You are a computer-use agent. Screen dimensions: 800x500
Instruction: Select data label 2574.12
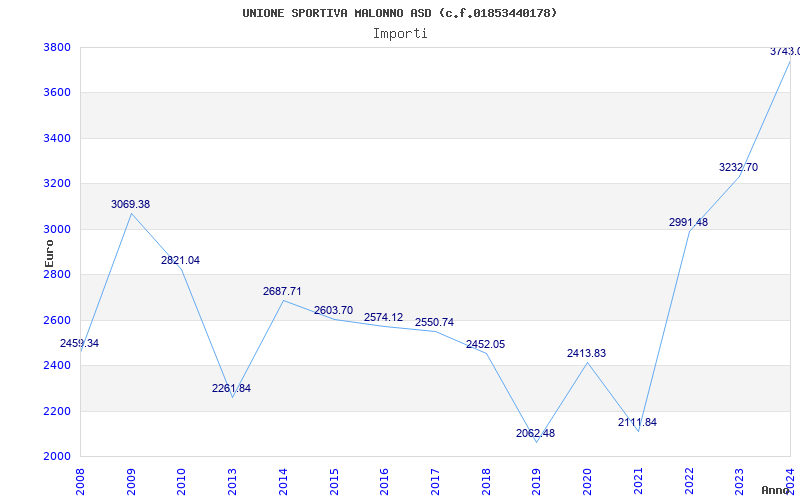click(x=383, y=317)
